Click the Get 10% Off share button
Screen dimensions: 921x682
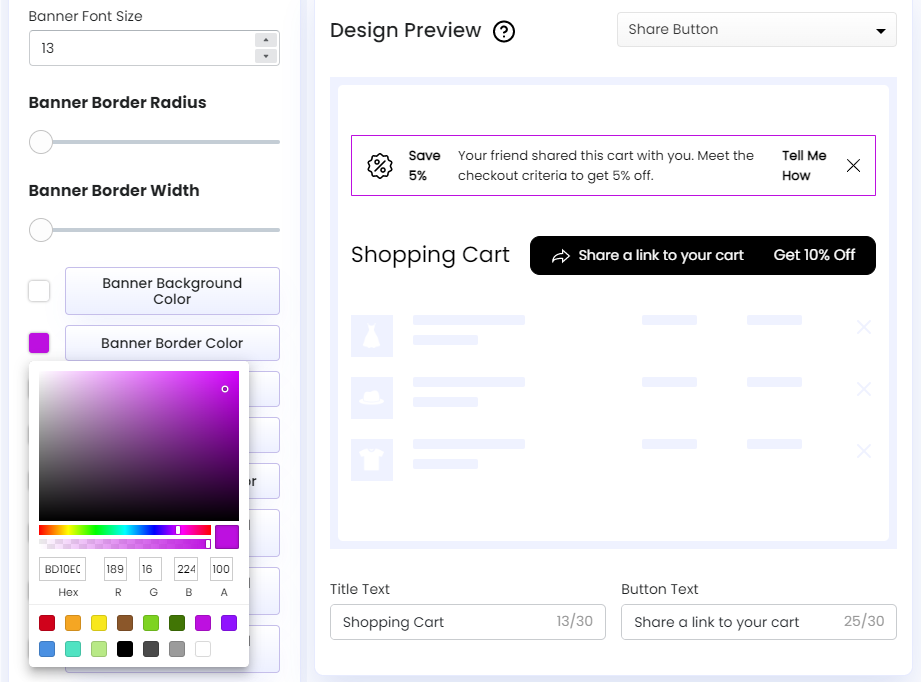point(815,255)
